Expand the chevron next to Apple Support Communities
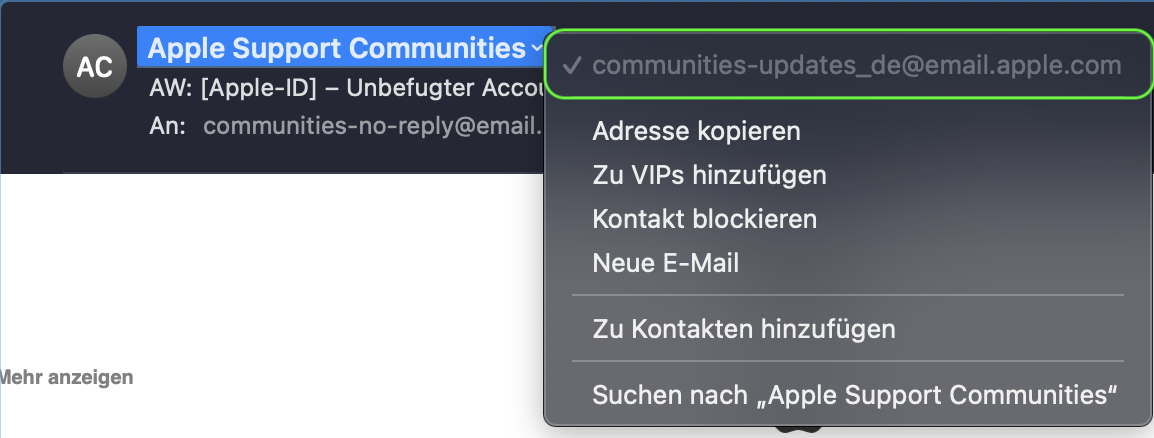 pyautogui.click(x=538, y=48)
